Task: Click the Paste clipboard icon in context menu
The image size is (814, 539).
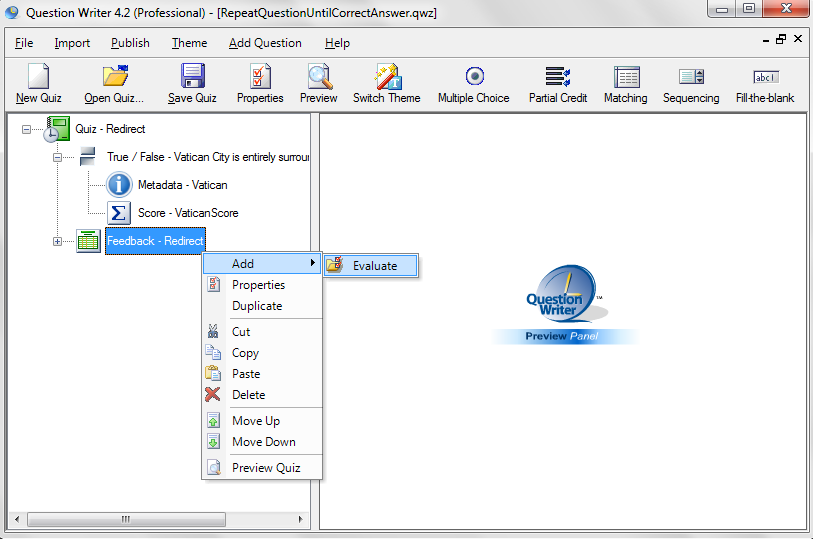Action: pyautogui.click(x=213, y=373)
